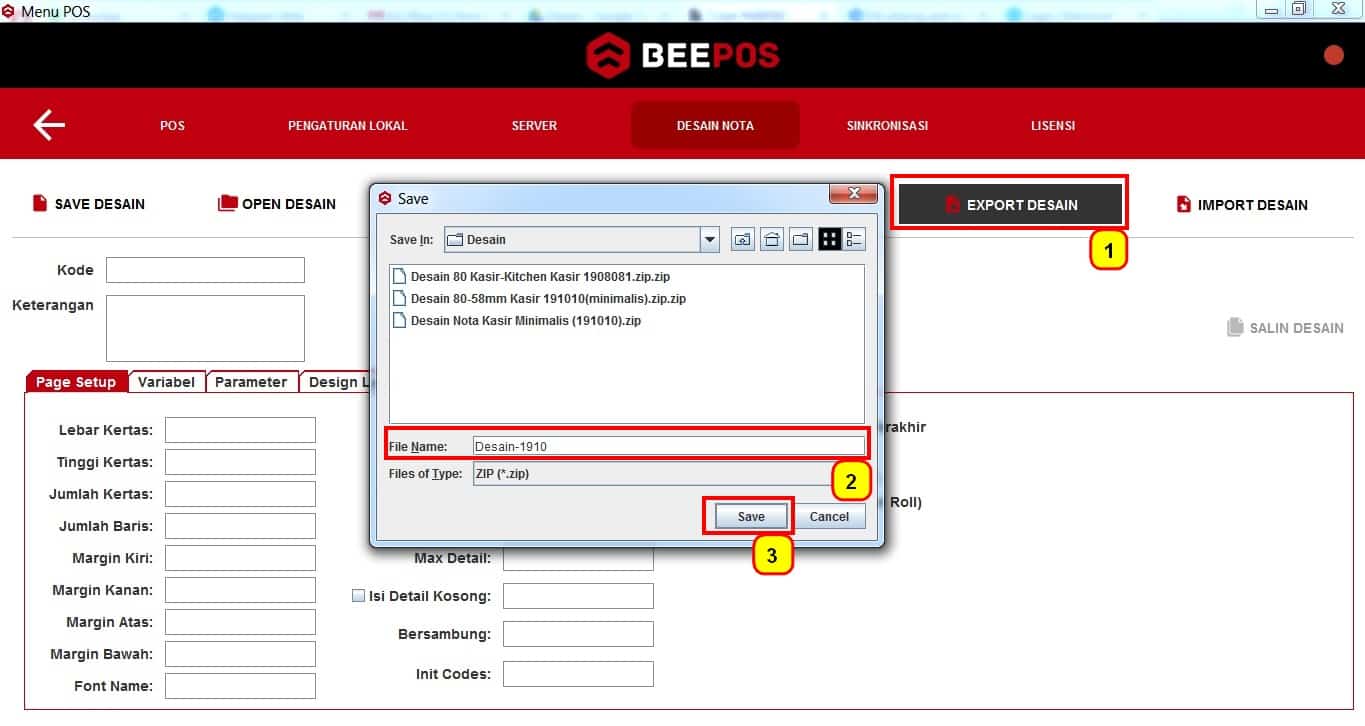Click the SALIN DESAIN button label

click(1296, 328)
